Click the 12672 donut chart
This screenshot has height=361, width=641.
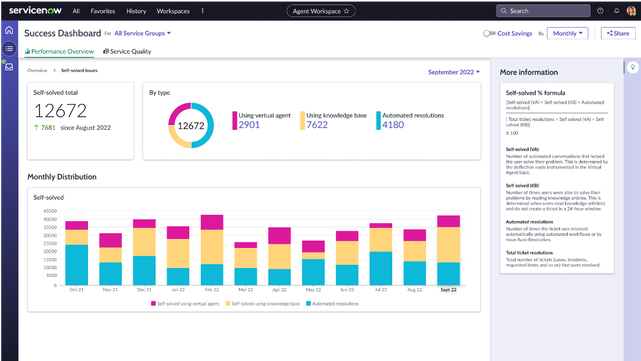191,126
